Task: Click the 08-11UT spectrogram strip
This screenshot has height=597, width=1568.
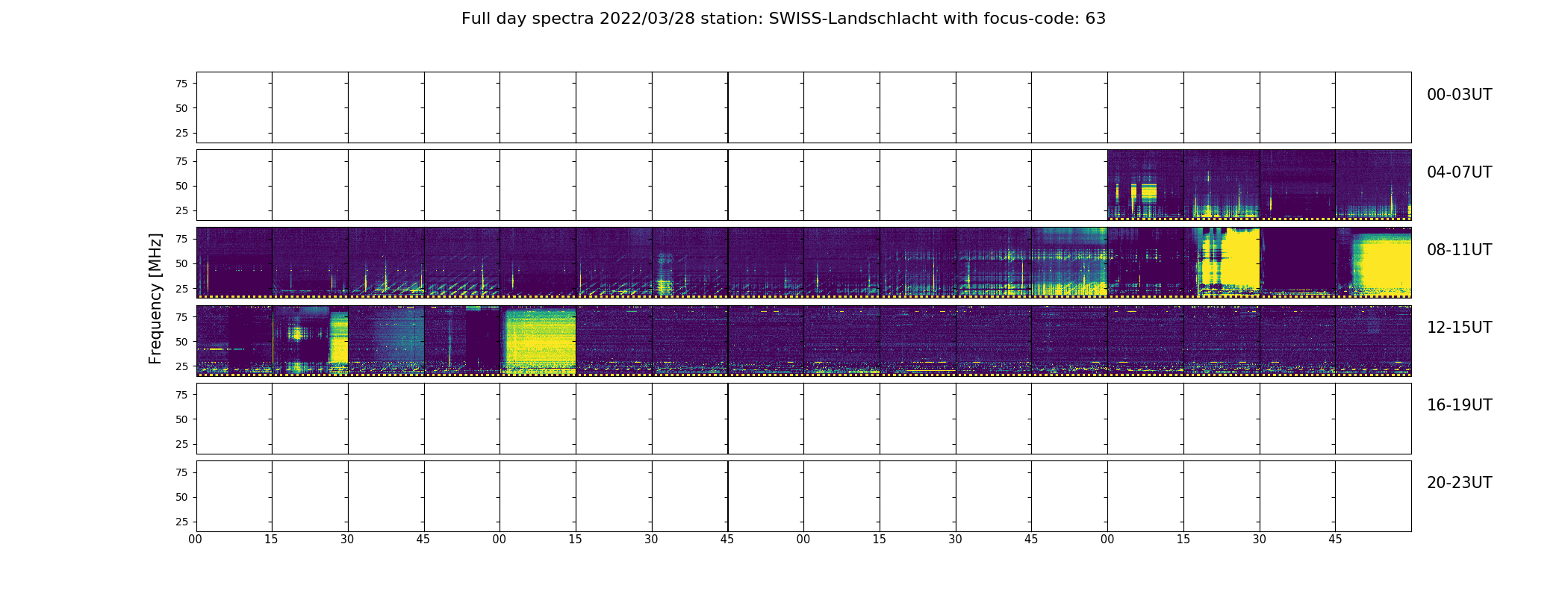Action: pyautogui.click(x=803, y=263)
